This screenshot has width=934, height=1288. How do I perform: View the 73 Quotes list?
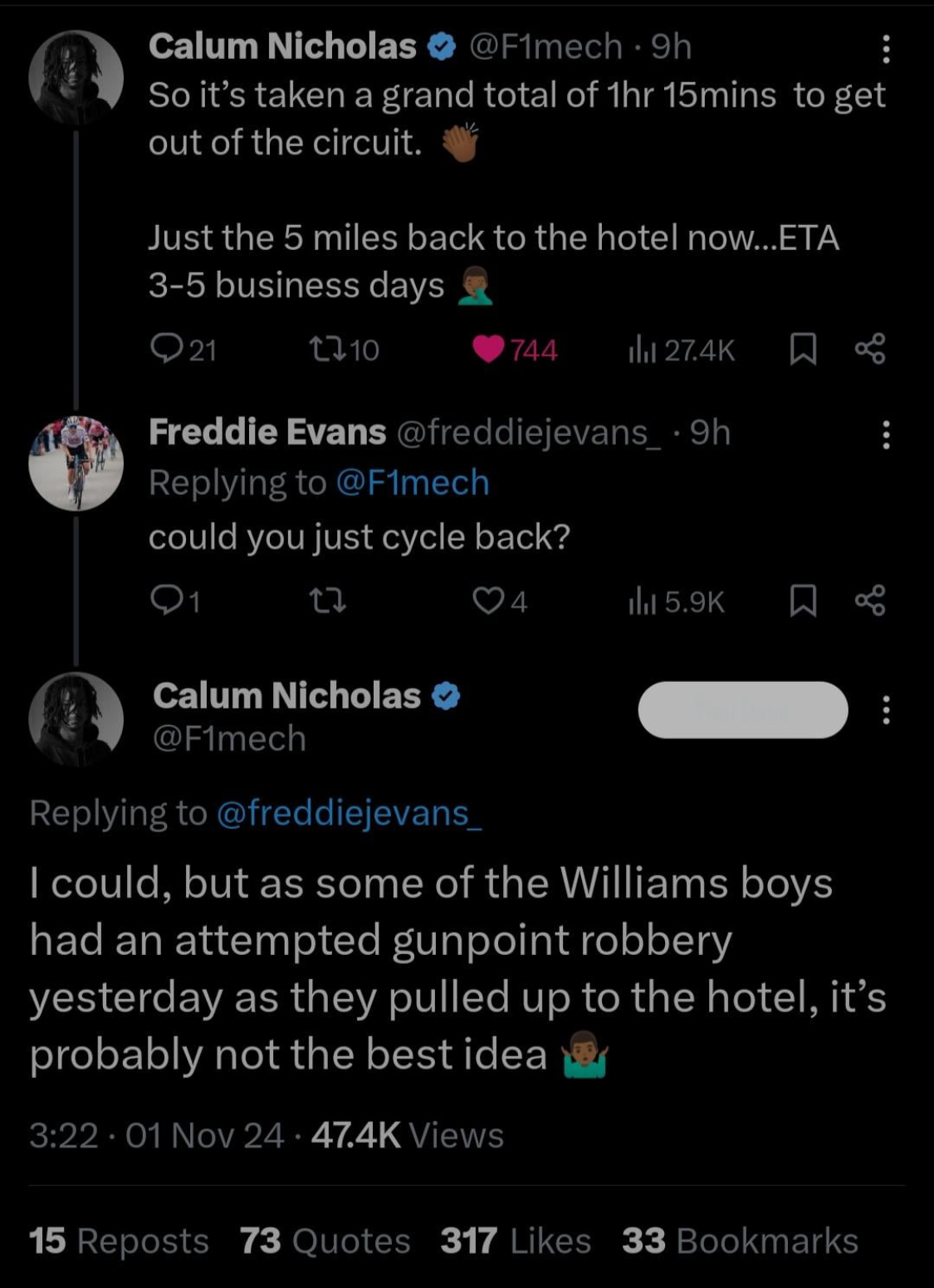pos(325,1241)
